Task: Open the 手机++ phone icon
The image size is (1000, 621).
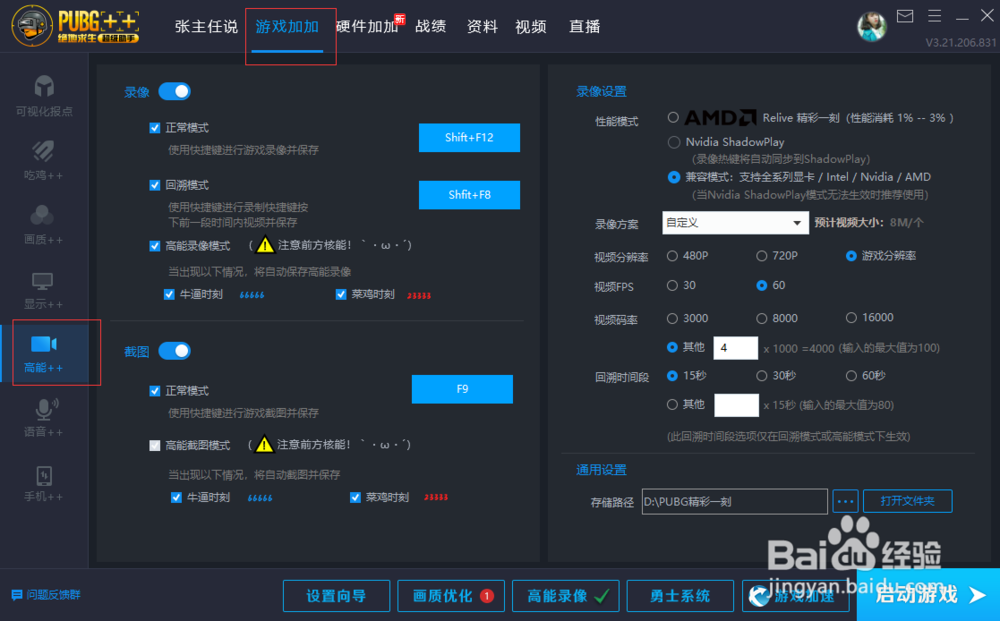Action: coord(44,476)
